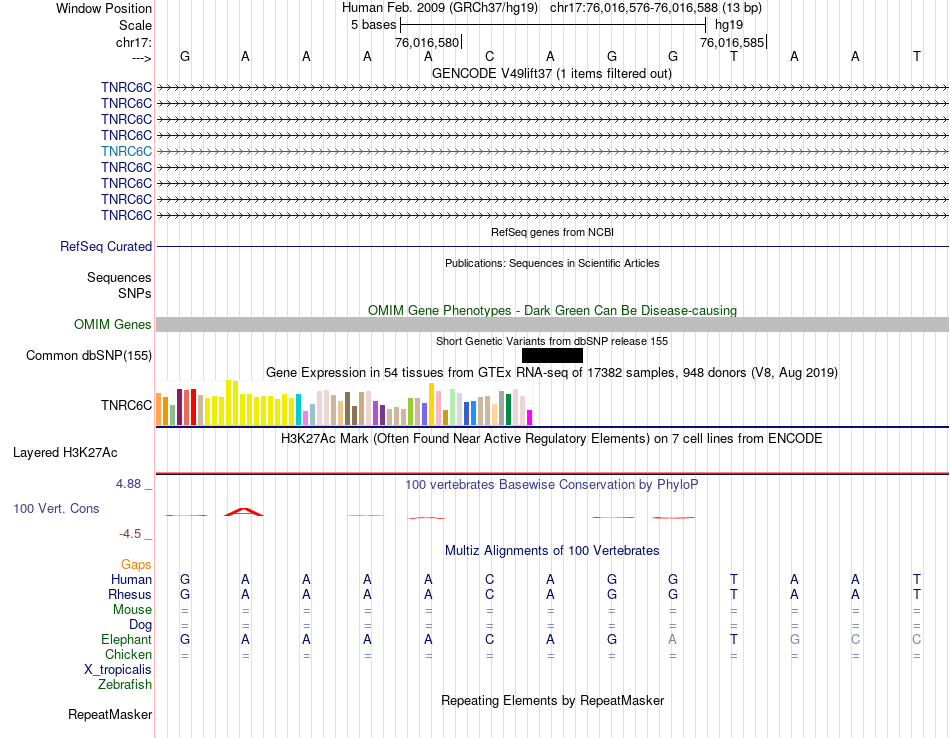The image size is (950, 738).
Task: Open the RefSeq genes from NCBI title
Action: 553,232
